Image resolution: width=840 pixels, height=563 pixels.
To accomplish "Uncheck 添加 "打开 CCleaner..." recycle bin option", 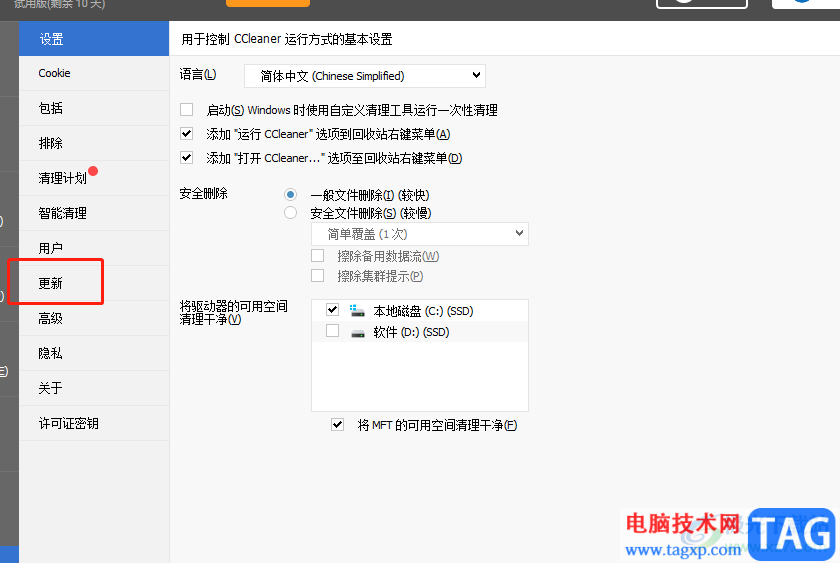I will [x=186, y=157].
